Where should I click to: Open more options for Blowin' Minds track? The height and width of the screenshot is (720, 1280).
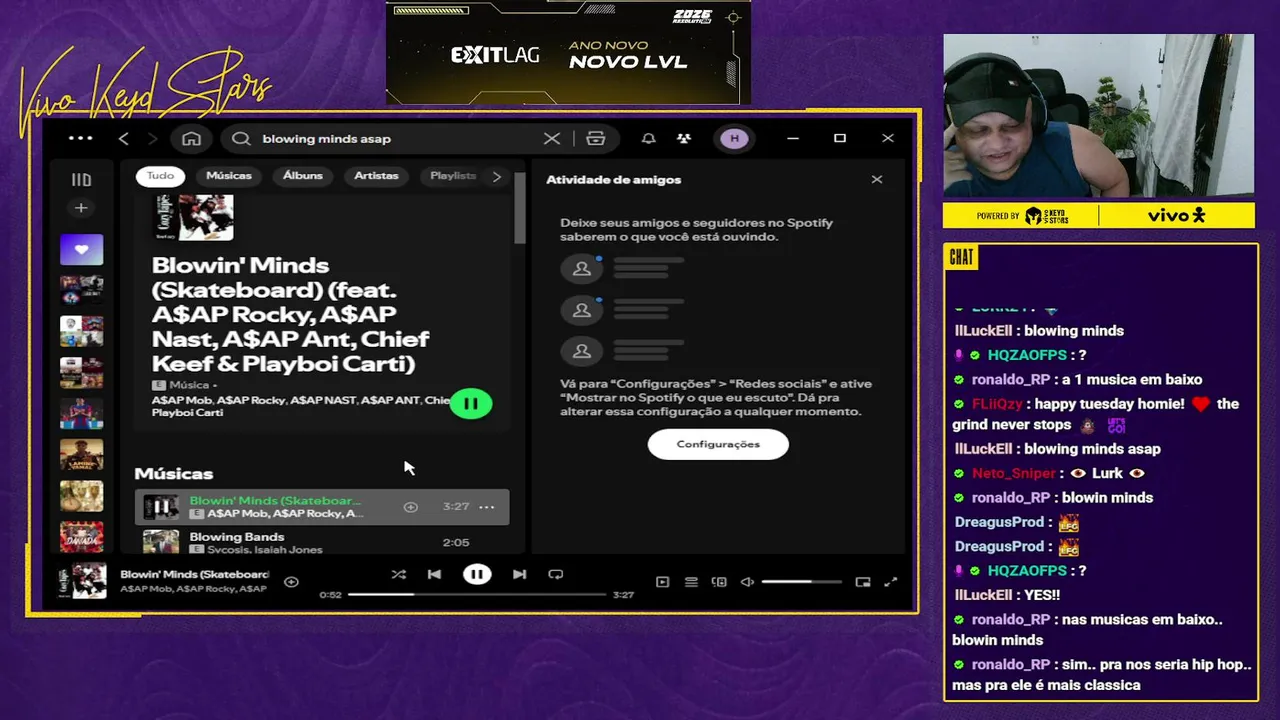tap(487, 507)
